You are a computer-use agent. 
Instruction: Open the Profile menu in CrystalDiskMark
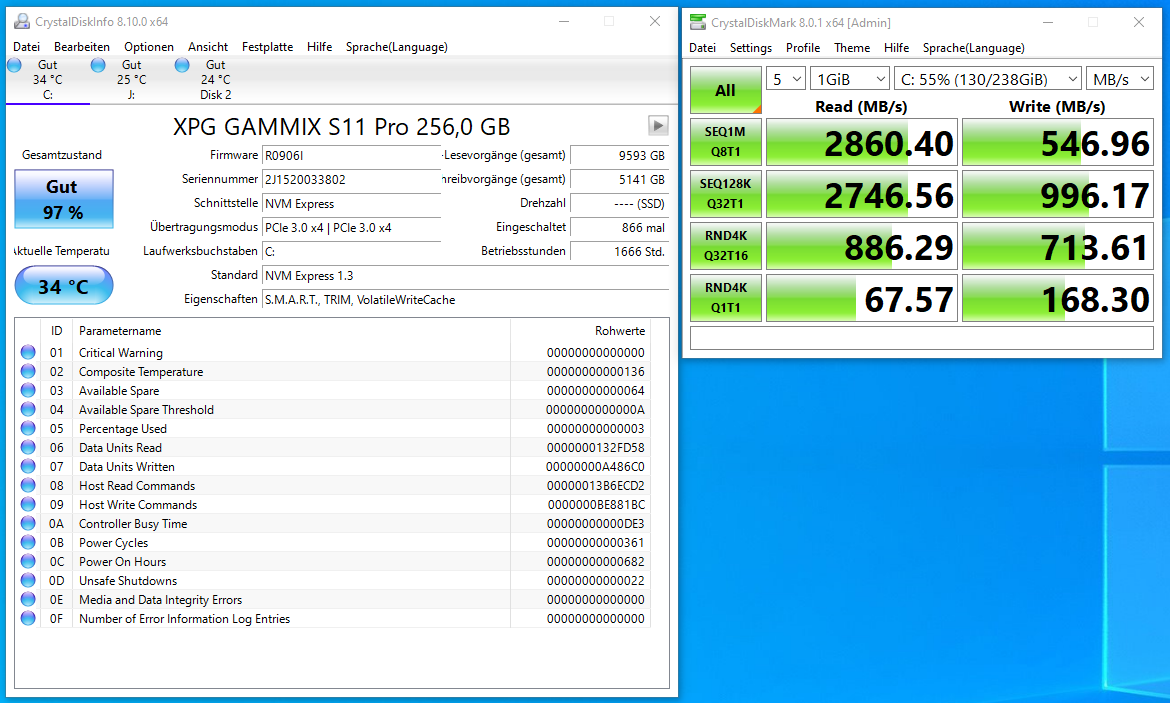click(803, 48)
